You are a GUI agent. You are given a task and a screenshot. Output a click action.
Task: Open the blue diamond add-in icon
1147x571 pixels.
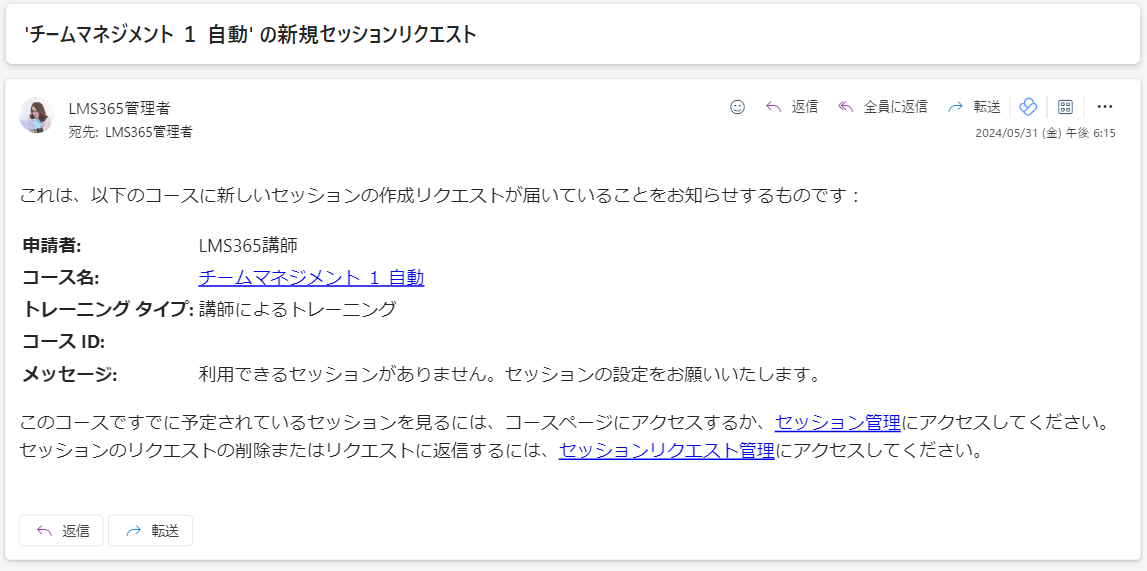[1028, 107]
